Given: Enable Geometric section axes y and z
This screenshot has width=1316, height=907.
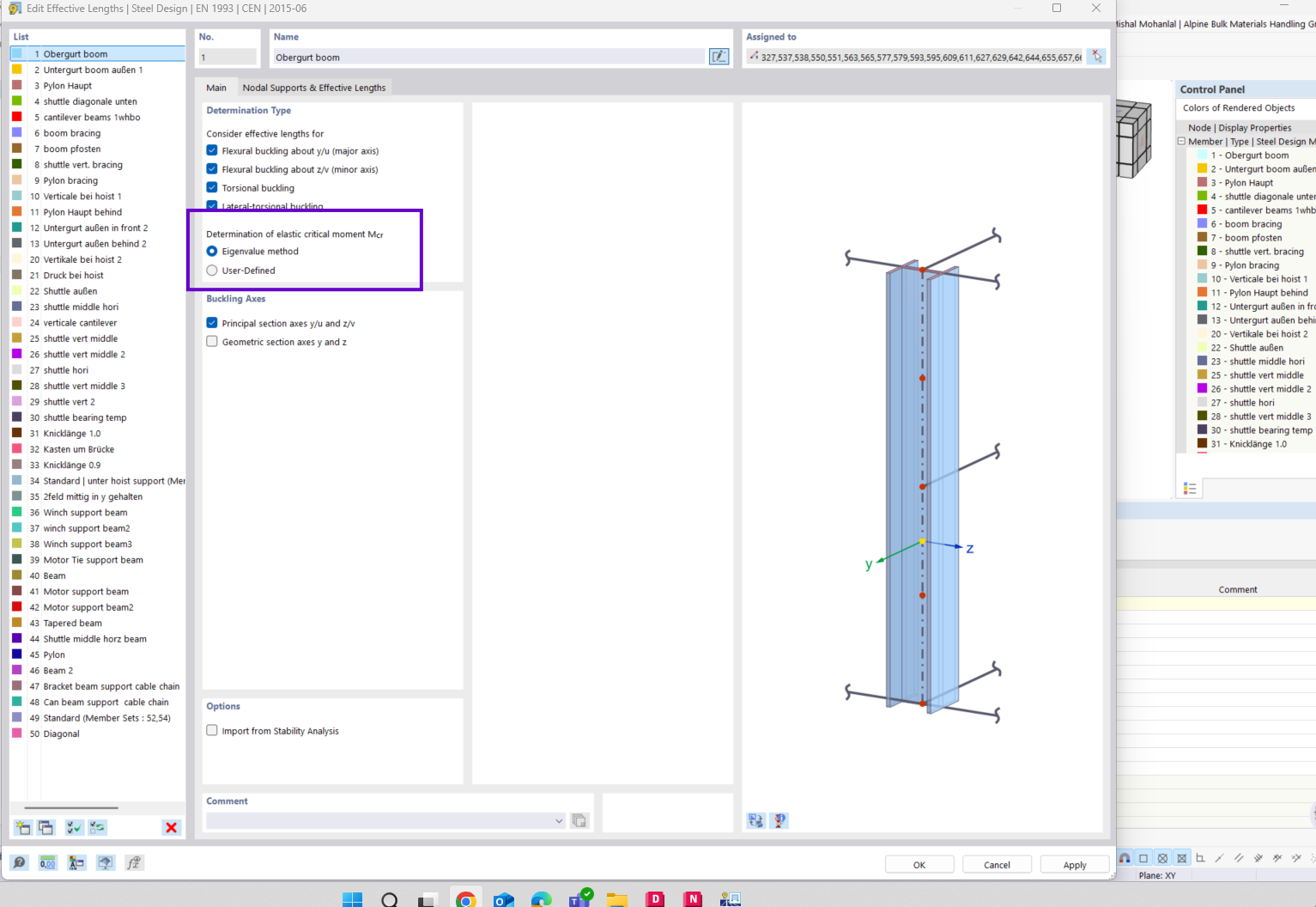Looking at the screenshot, I should click(212, 342).
